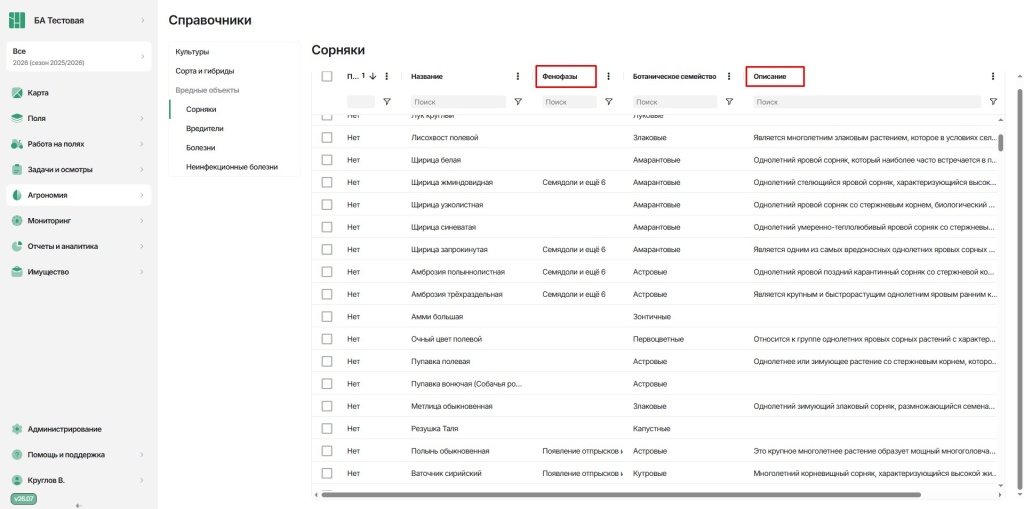Click the Администрирование sidebar link
The image size is (1024, 509).
pos(64,429)
